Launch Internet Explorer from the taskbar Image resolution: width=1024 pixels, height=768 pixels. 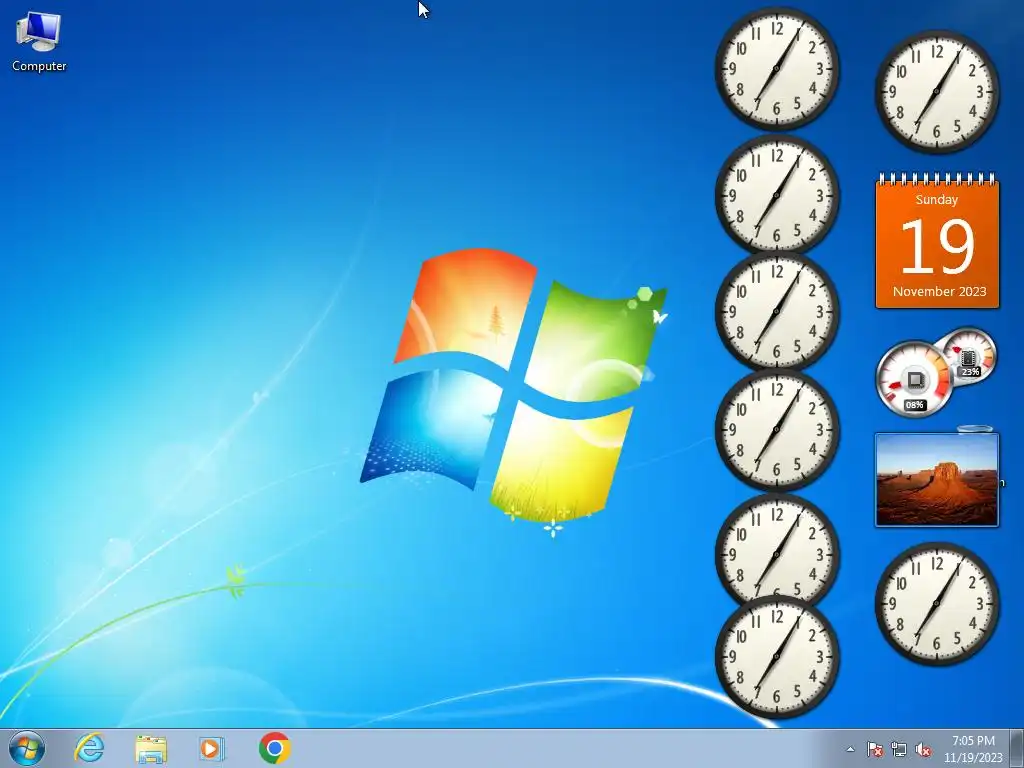coord(89,748)
